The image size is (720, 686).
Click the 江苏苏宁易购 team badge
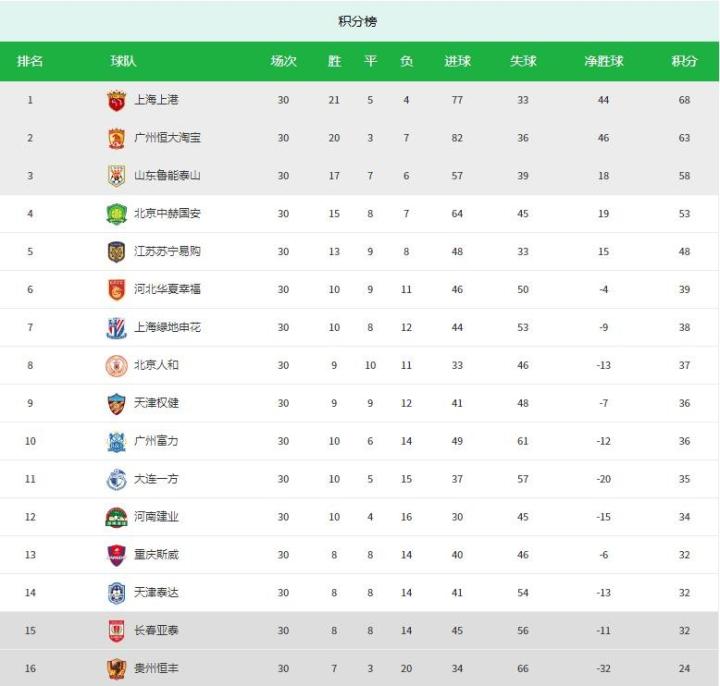click(117, 252)
